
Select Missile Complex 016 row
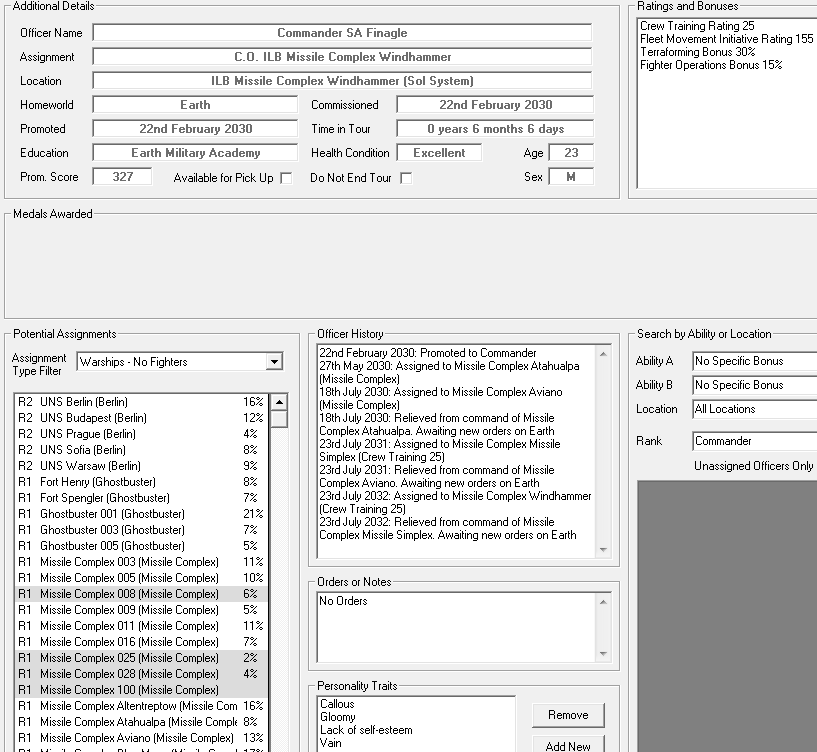click(141, 642)
